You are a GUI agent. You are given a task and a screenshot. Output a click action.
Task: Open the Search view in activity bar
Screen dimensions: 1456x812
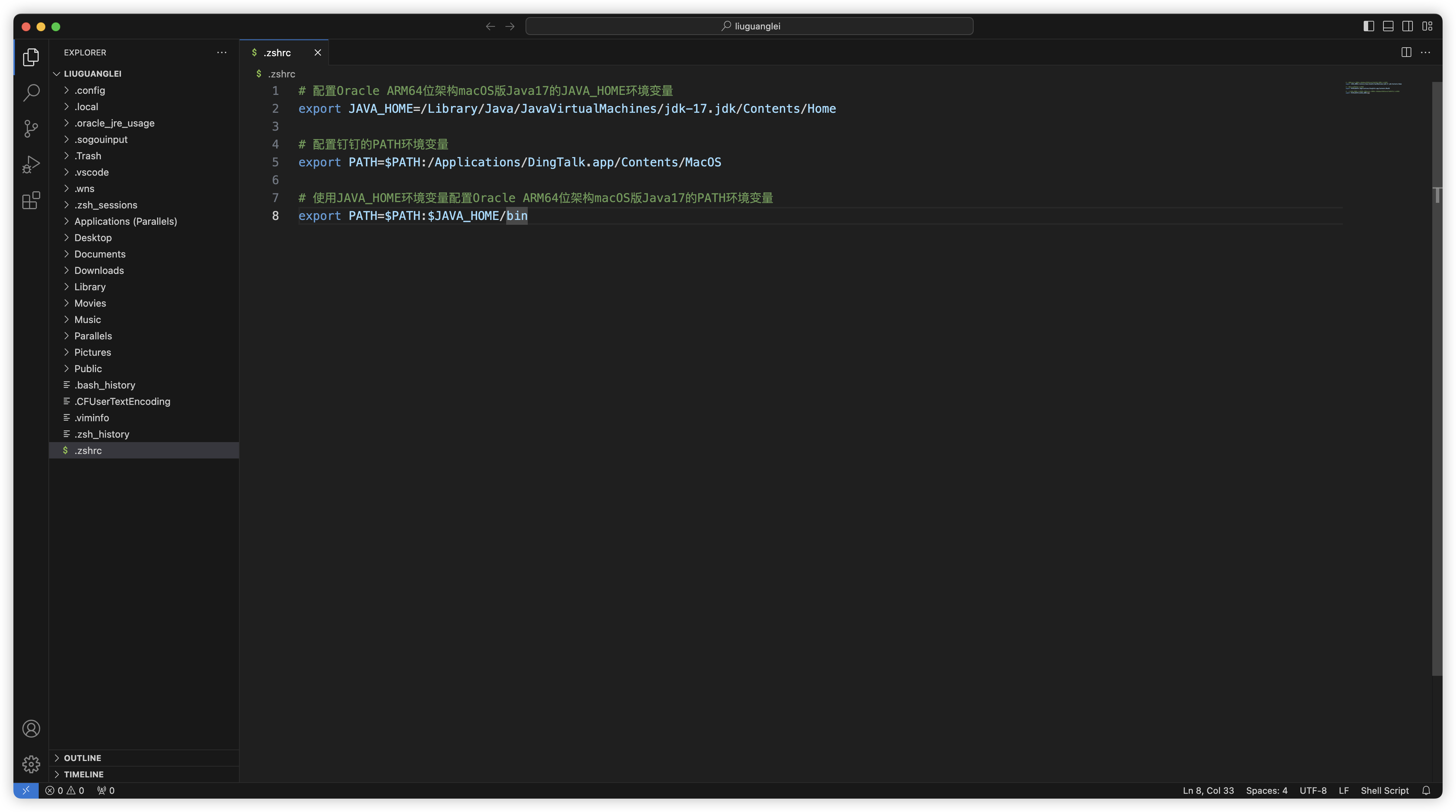pyautogui.click(x=31, y=93)
